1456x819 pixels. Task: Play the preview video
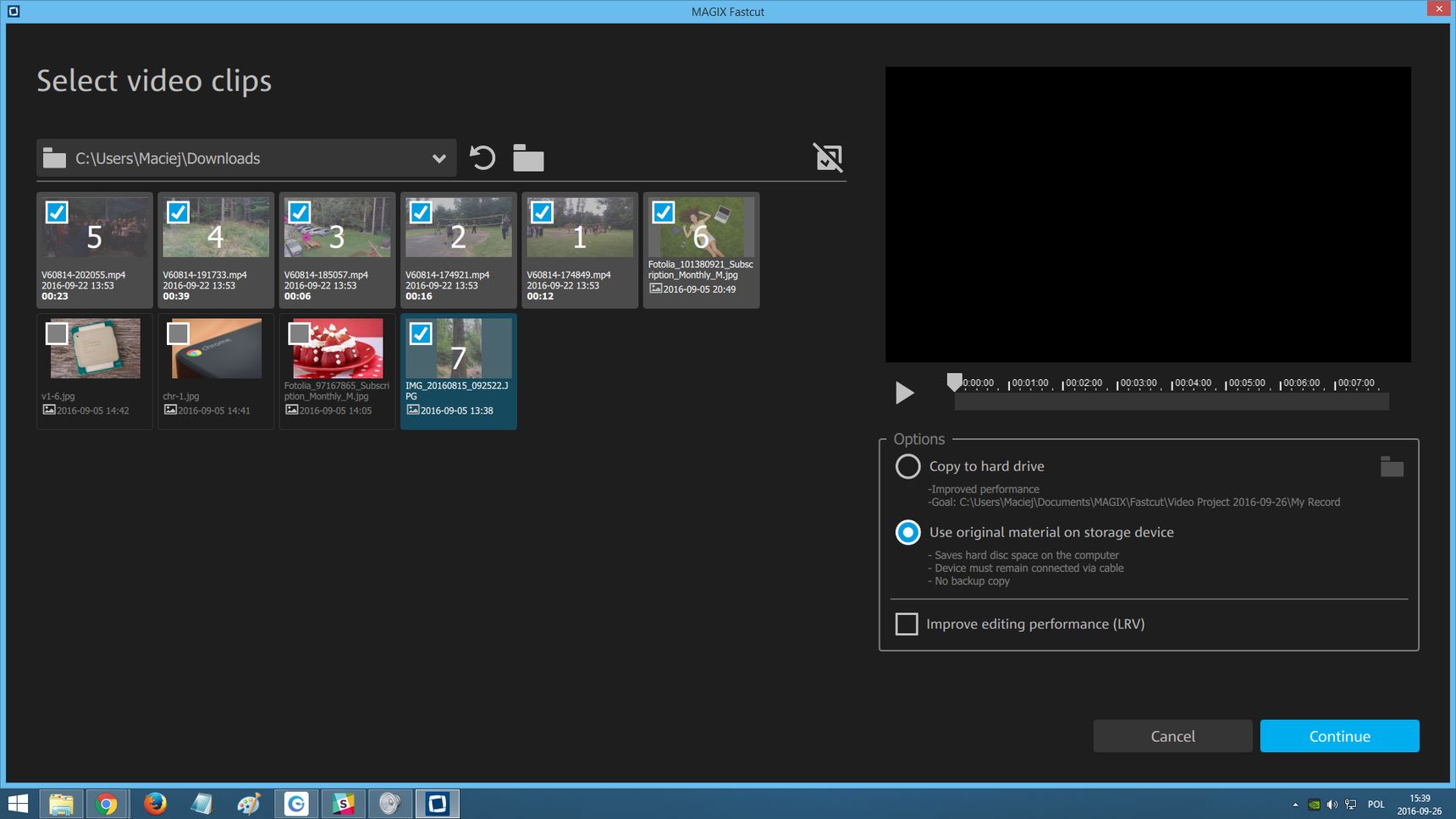904,393
